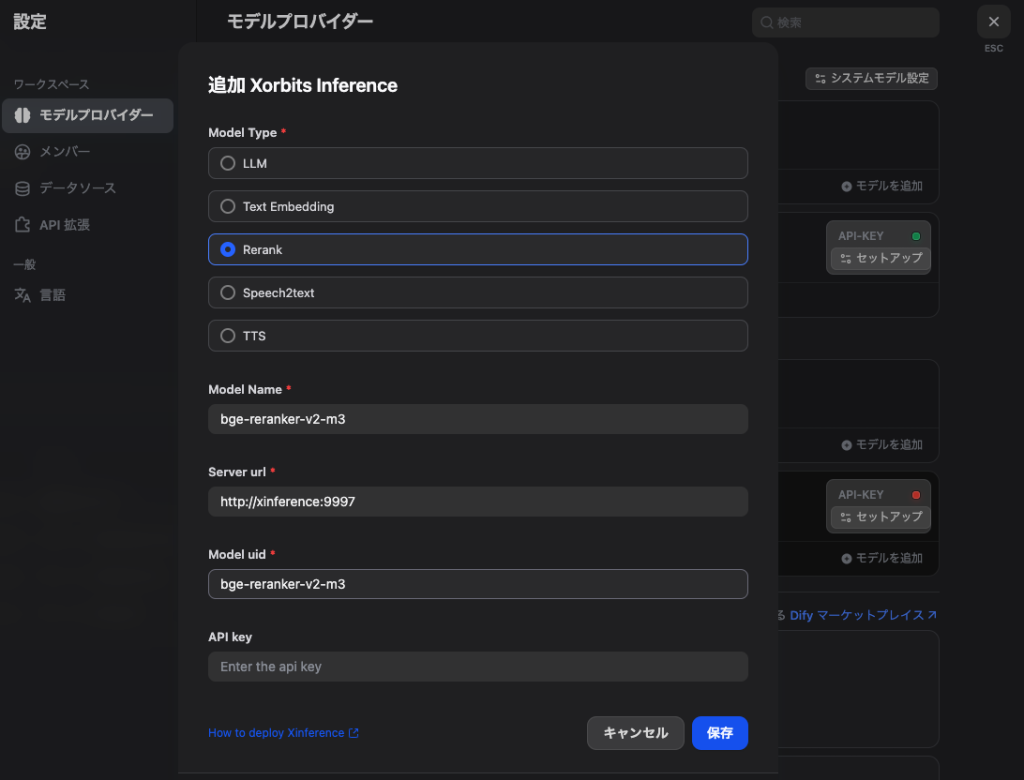The width and height of the screenshot is (1024, 780).
Task: Click the magnifier icon in the search box
Action: coord(767,23)
